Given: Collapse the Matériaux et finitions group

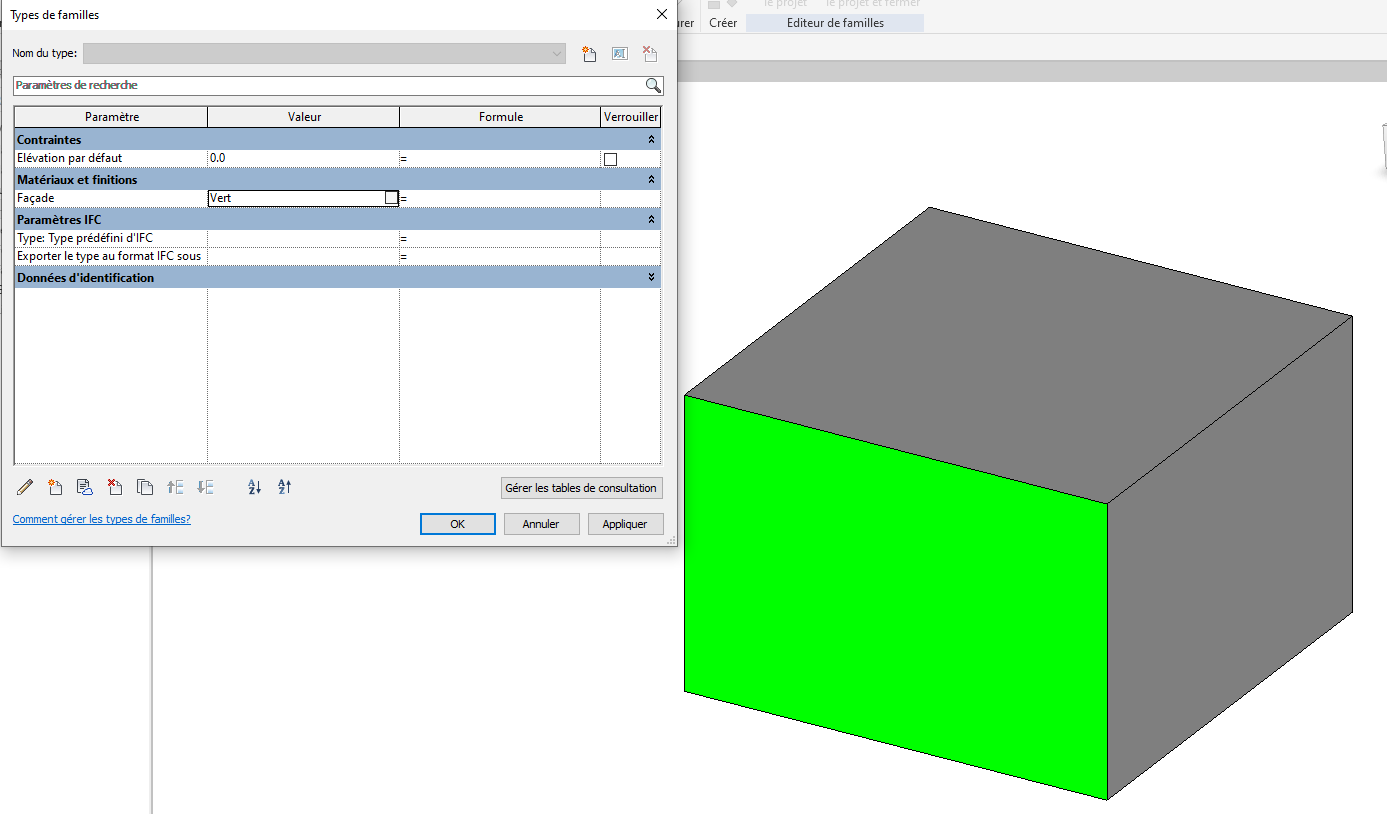Looking at the screenshot, I should tap(651, 180).
